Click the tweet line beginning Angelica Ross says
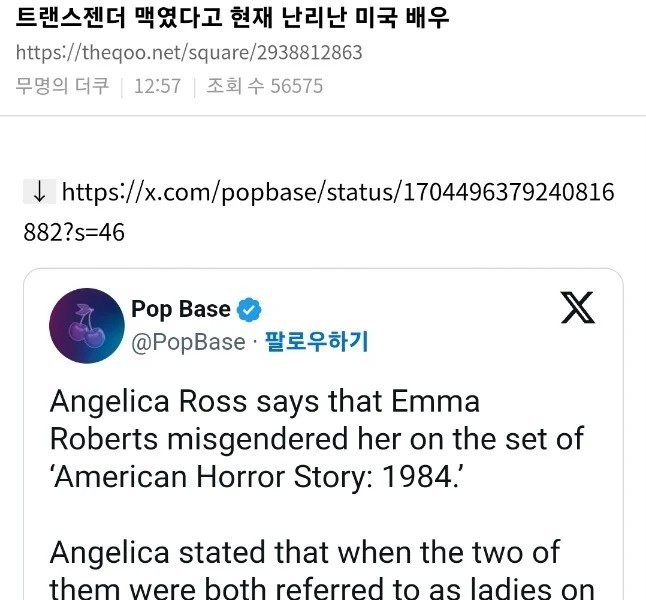The image size is (646, 600). coord(264,401)
